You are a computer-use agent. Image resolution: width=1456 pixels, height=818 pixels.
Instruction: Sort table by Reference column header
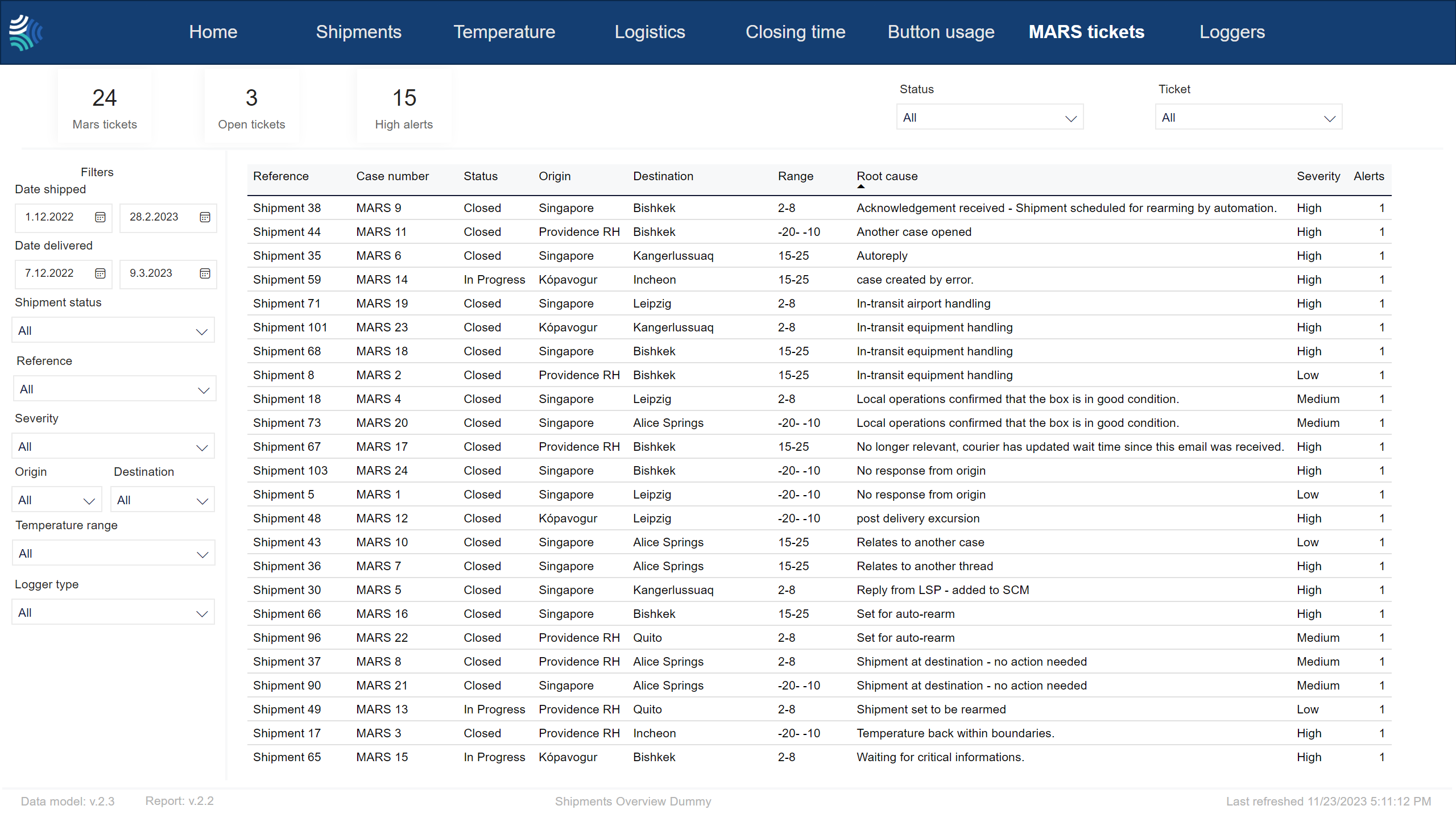281,176
